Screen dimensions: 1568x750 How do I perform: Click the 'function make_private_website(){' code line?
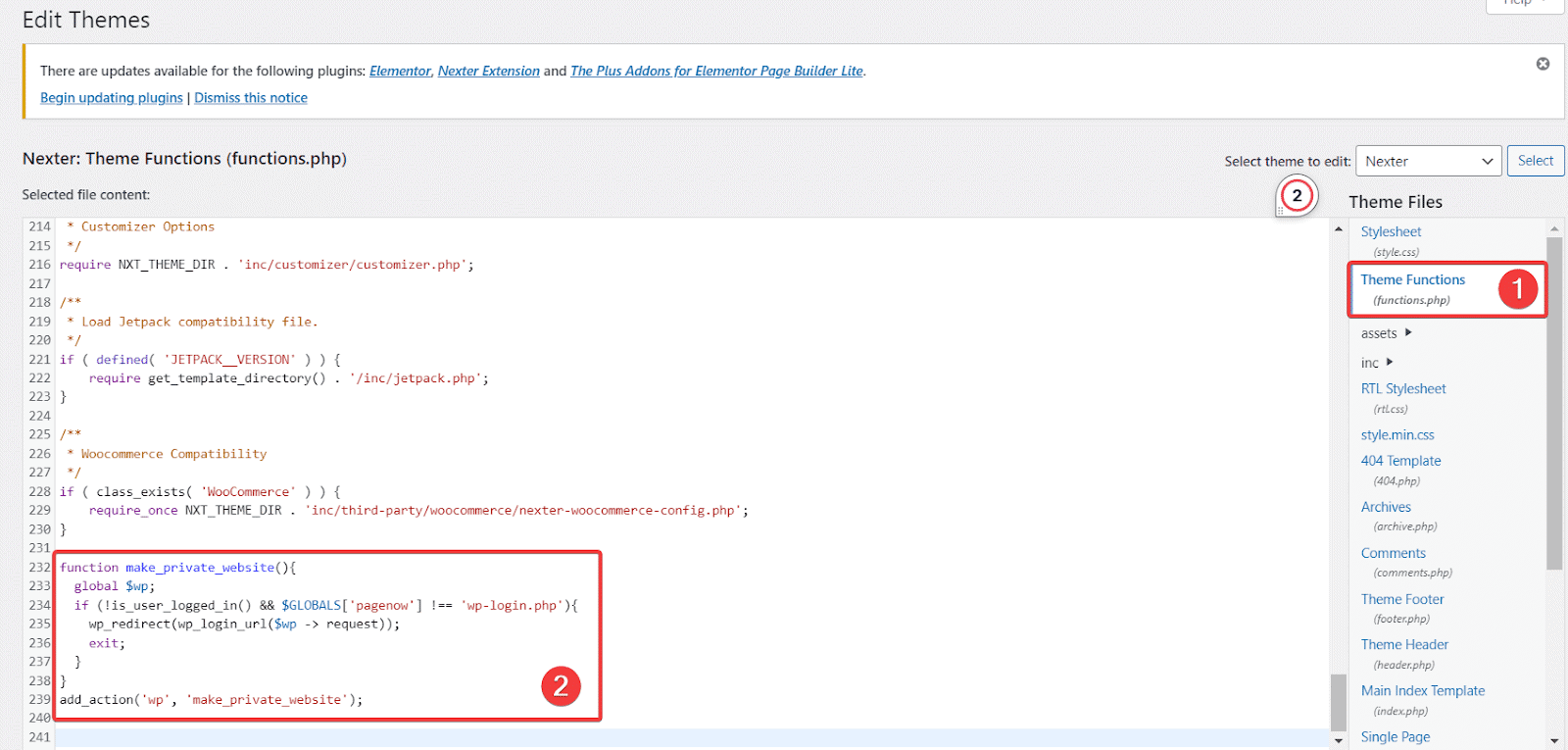click(177, 568)
